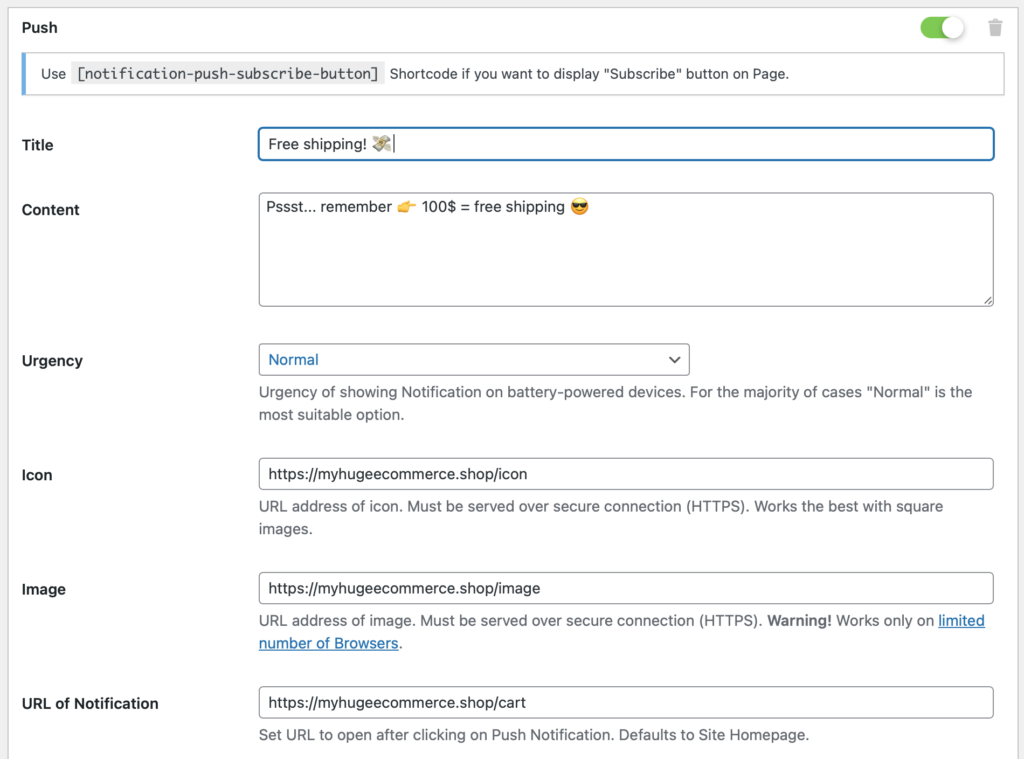Delete the Push carrier using the trash icon

pos(996,28)
